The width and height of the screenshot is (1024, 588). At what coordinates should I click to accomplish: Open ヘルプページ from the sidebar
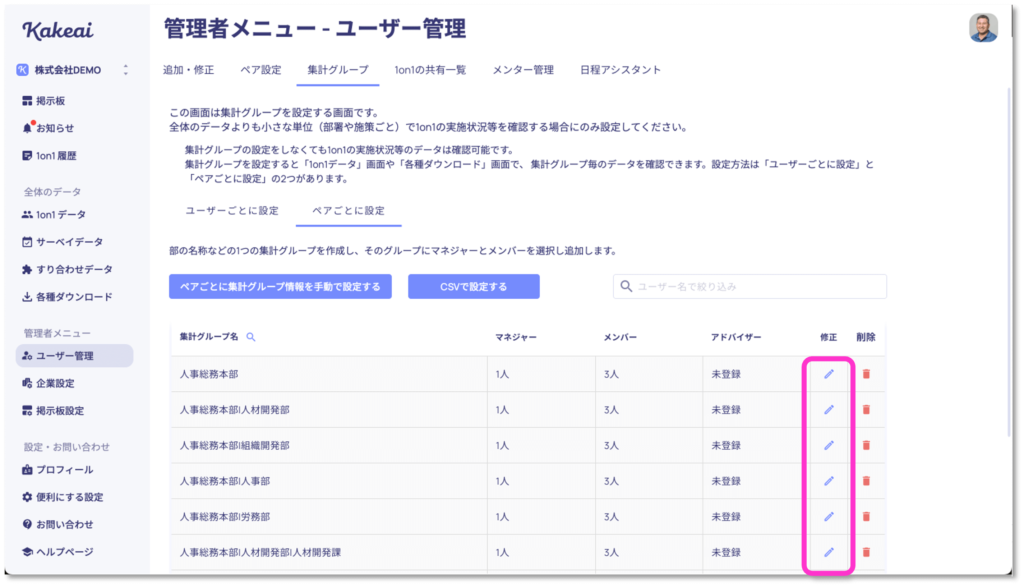(57, 552)
